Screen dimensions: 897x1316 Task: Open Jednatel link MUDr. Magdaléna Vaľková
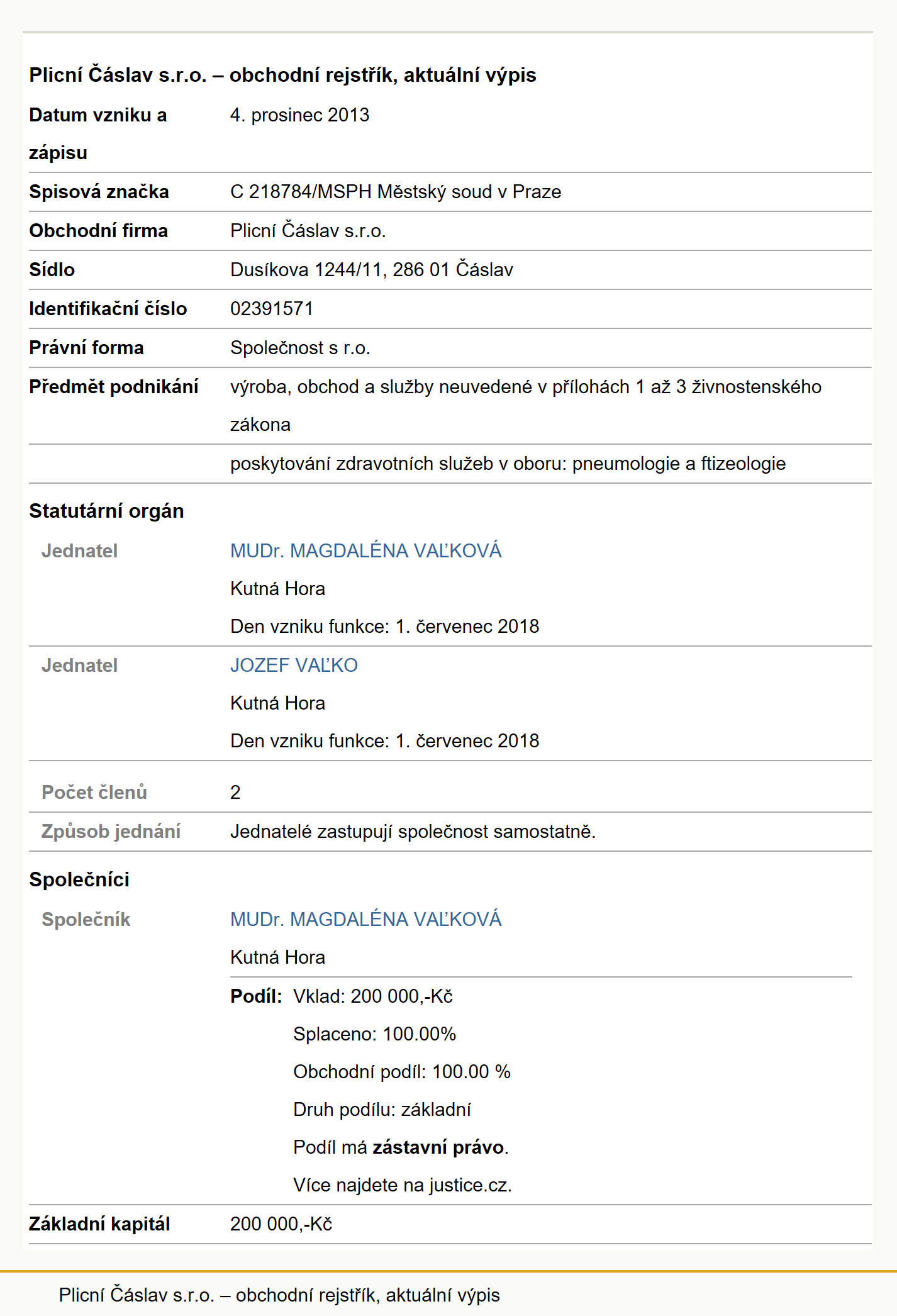365,550
